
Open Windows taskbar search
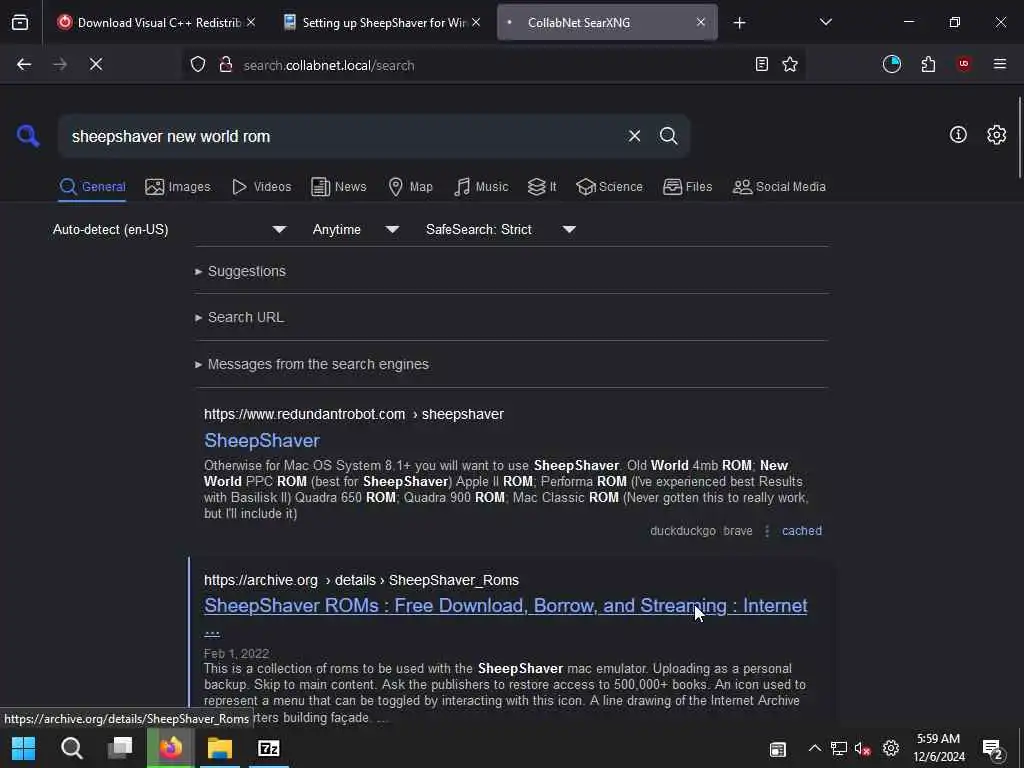pos(72,748)
